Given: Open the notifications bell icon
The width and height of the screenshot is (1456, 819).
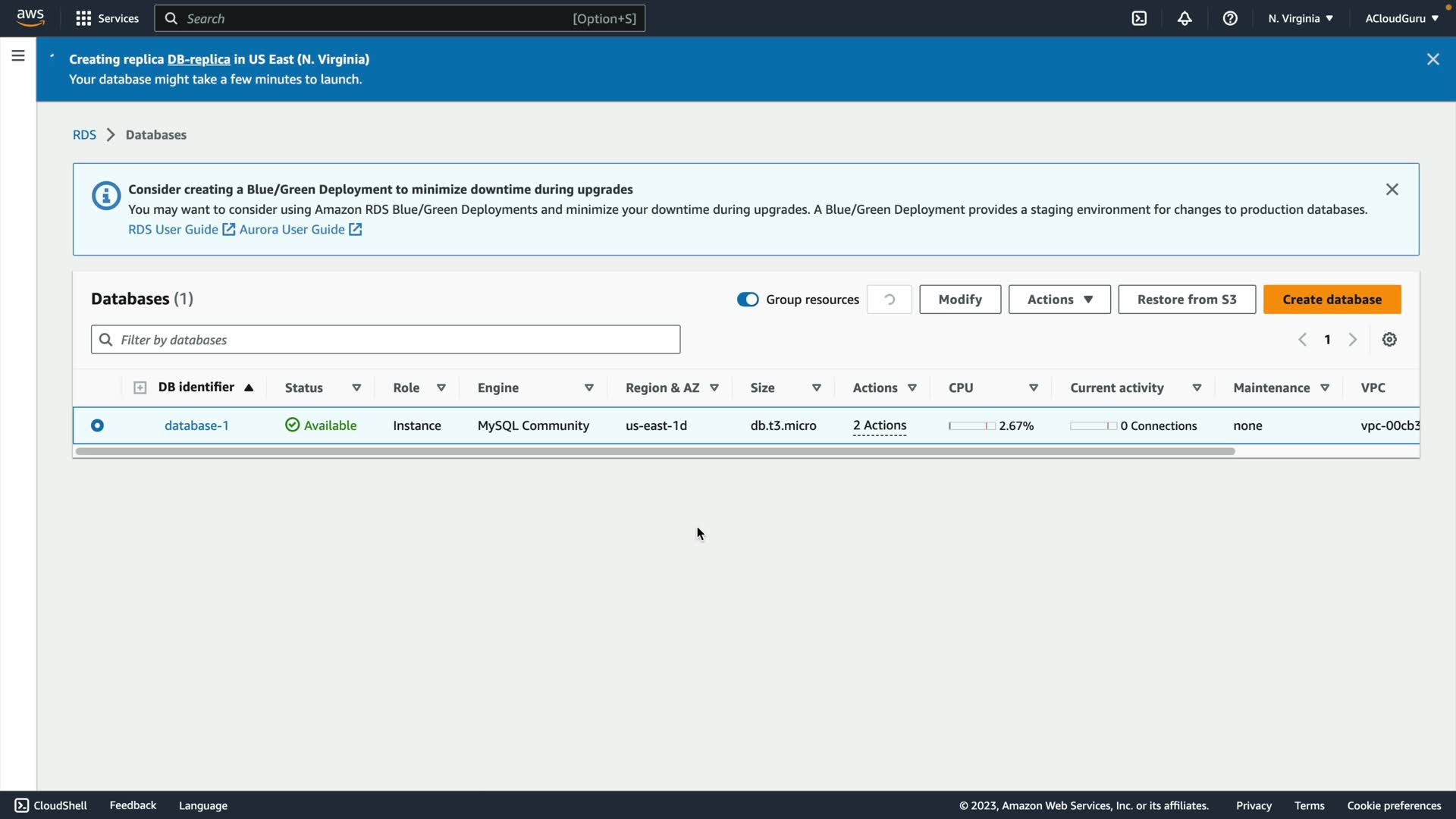Looking at the screenshot, I should 1185,18.
